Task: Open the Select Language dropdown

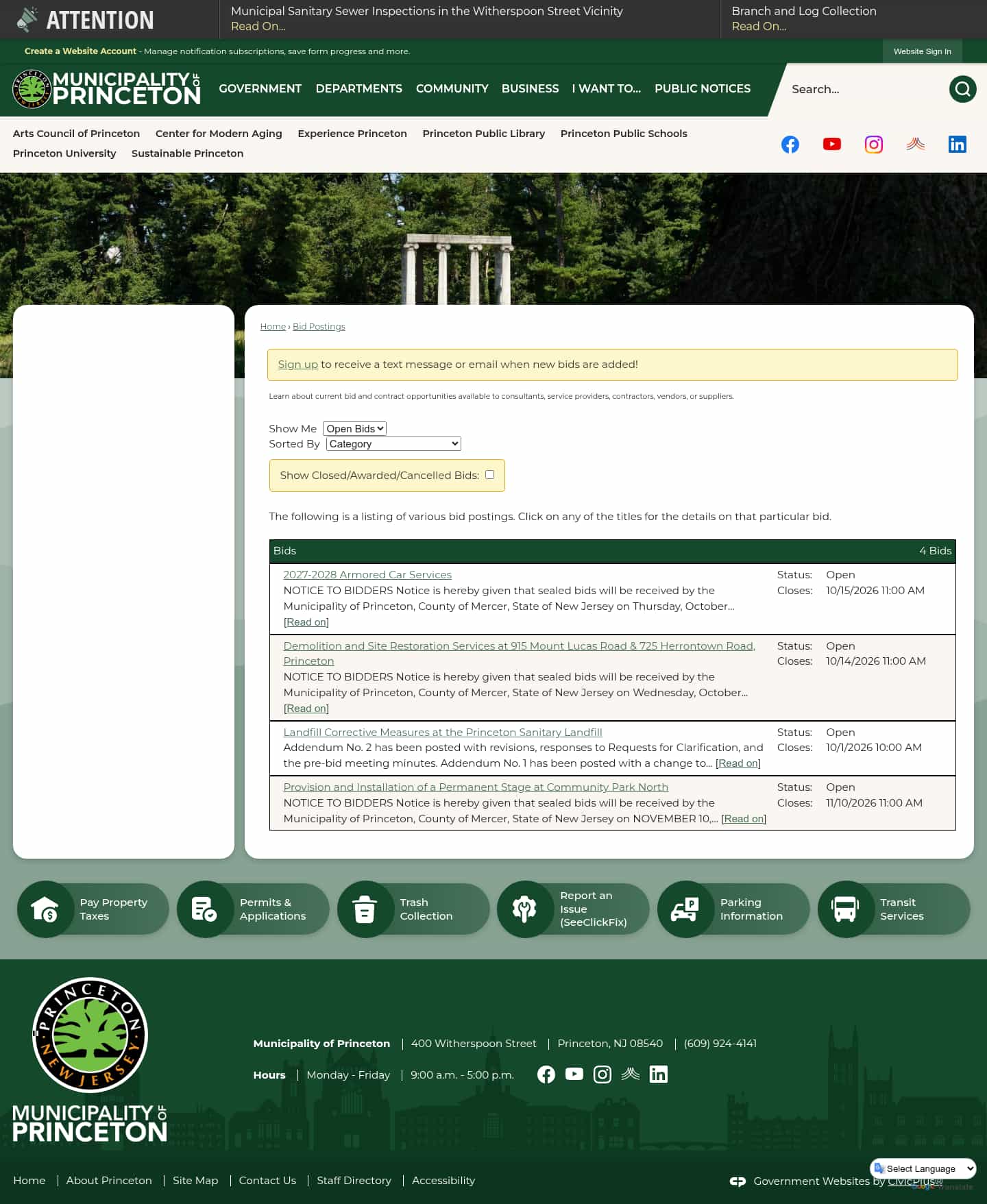Action: 923,1168
